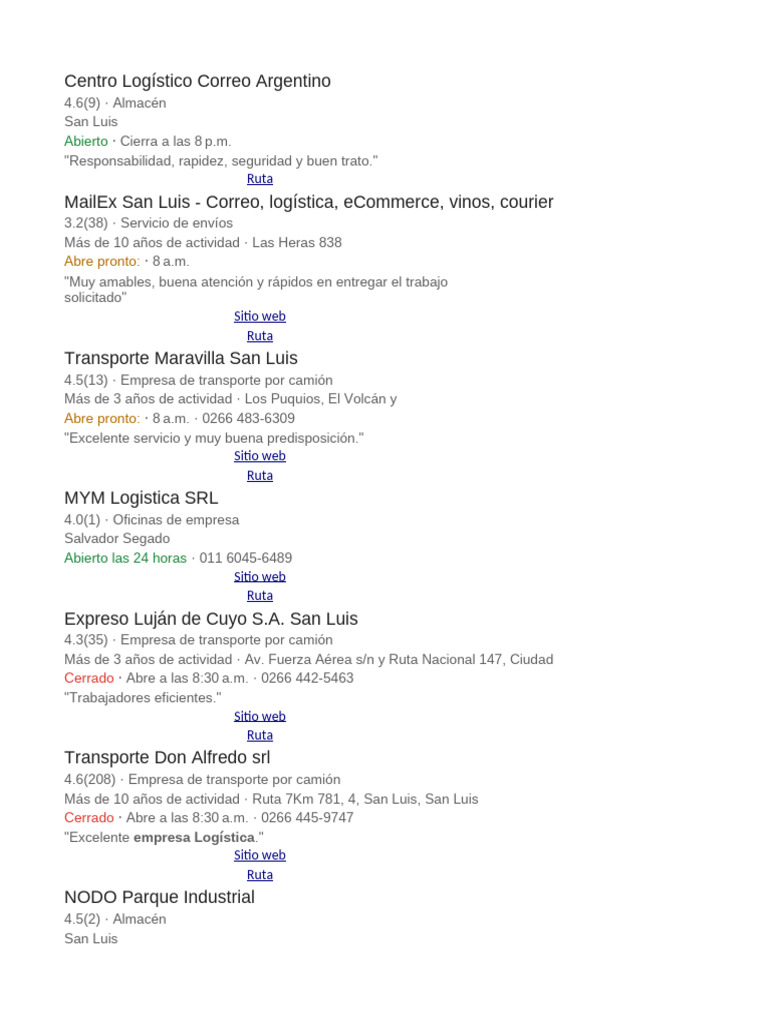The height and width of the screenshot is (1024, 768).
Task: Select Transporte Maravilla San Luis title
Action: (181, 359)
